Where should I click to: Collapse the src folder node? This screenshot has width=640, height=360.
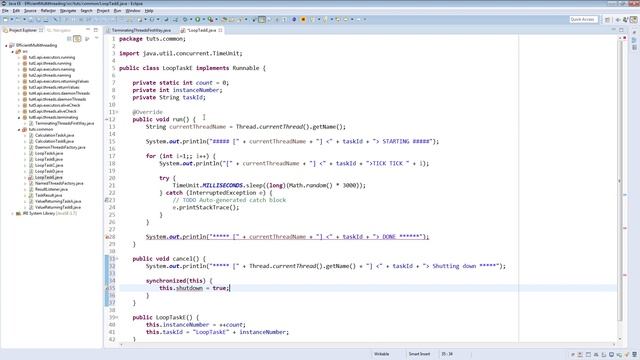point(12,52)
